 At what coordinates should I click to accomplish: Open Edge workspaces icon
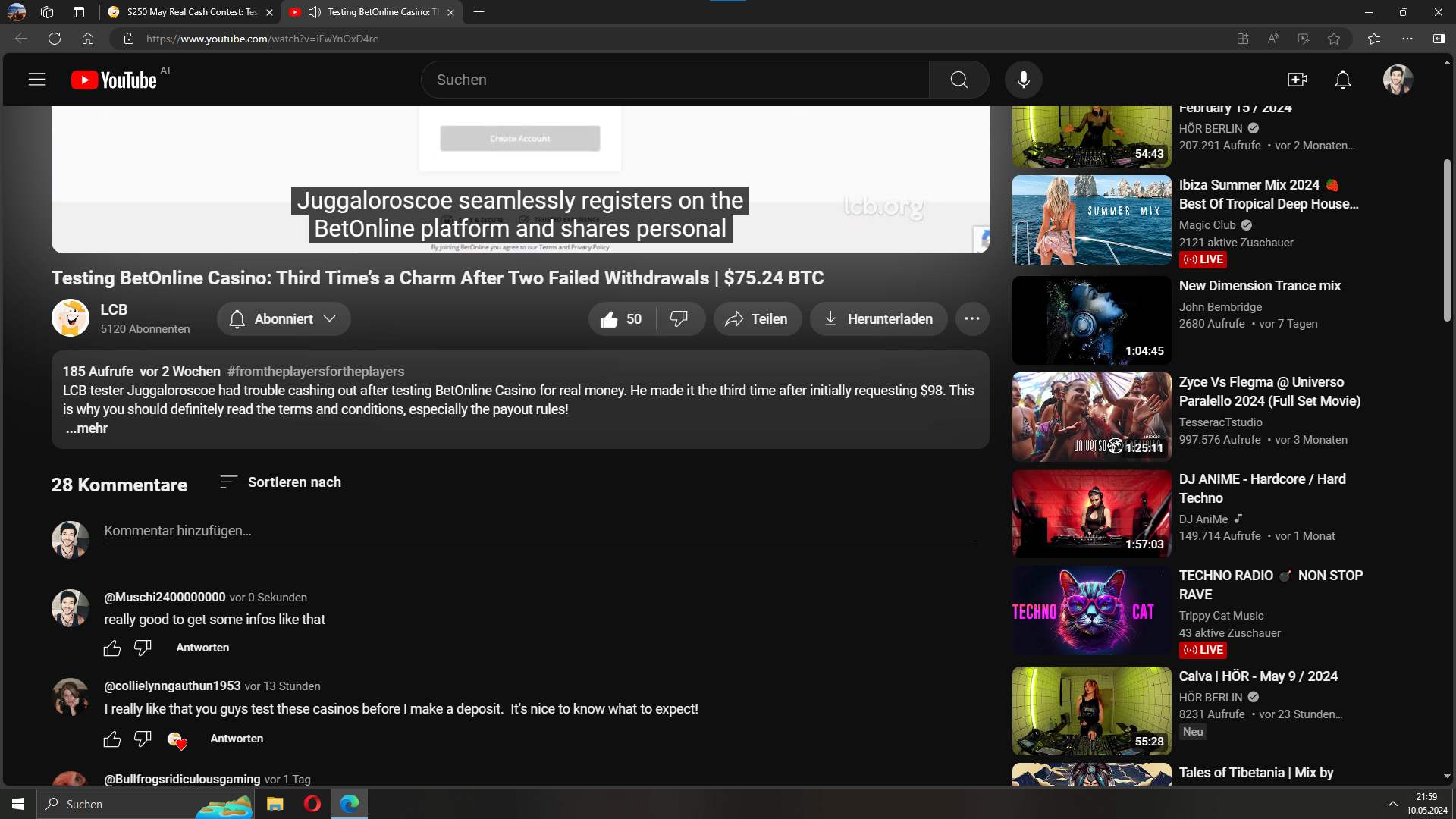[47, 12]
